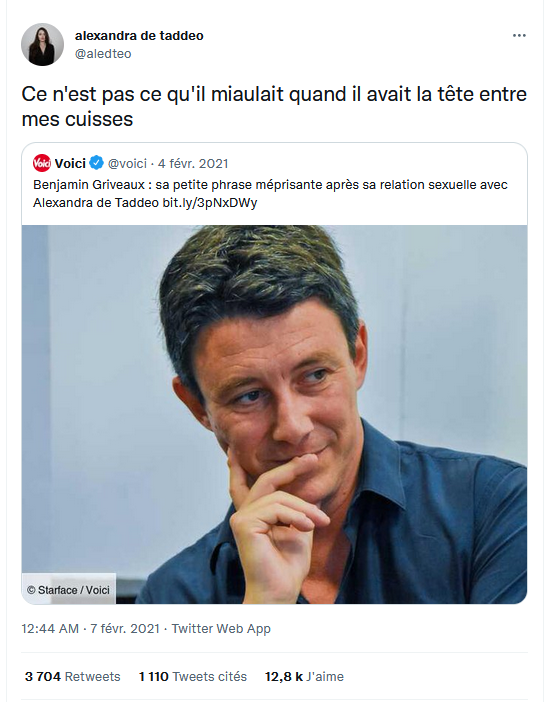Viewport: 555px width, 702px height.
Task: Open the Voici account name in quoted tweet
Action: coord(70,163)
